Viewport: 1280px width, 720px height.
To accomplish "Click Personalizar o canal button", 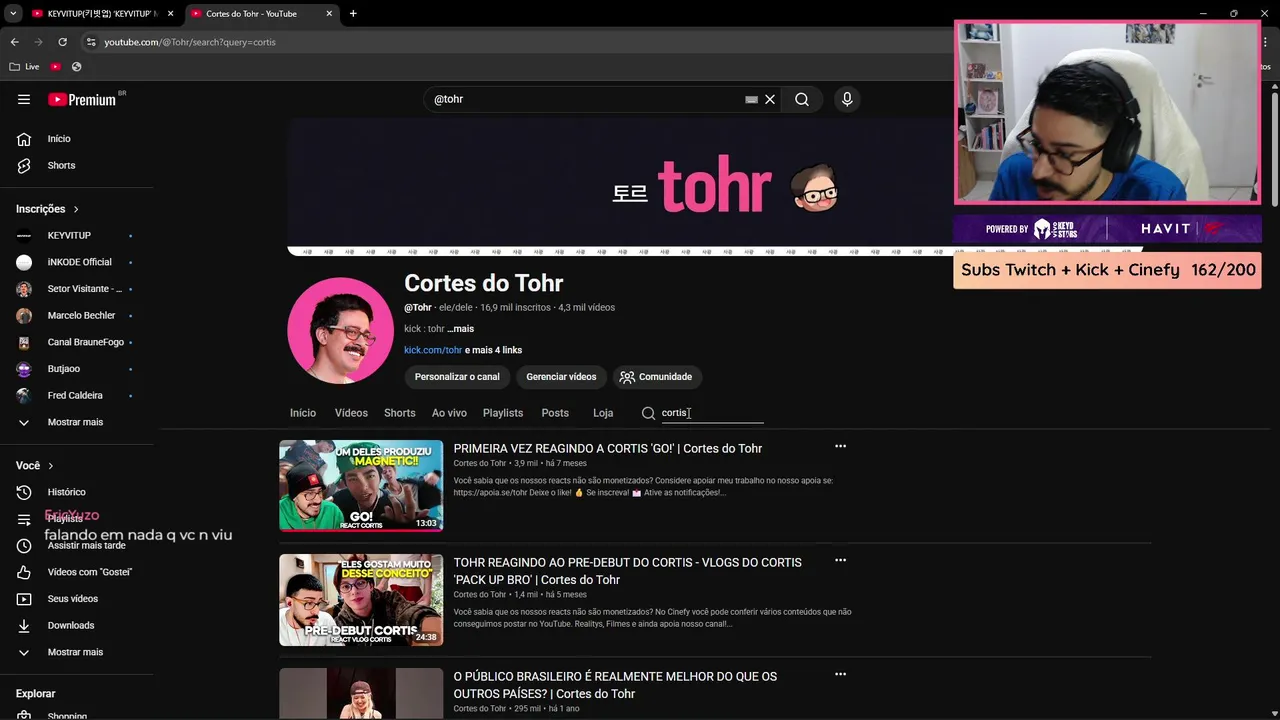I will (457, 377).
